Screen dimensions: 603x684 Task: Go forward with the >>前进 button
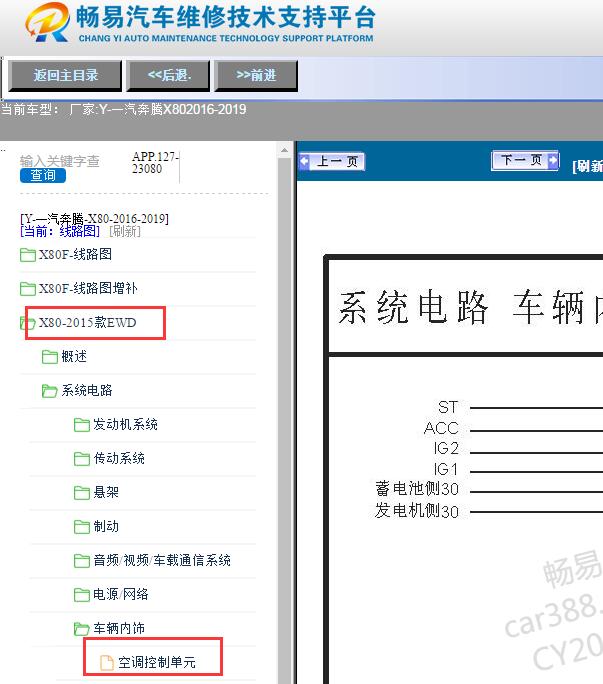click(x=256, y=75)
